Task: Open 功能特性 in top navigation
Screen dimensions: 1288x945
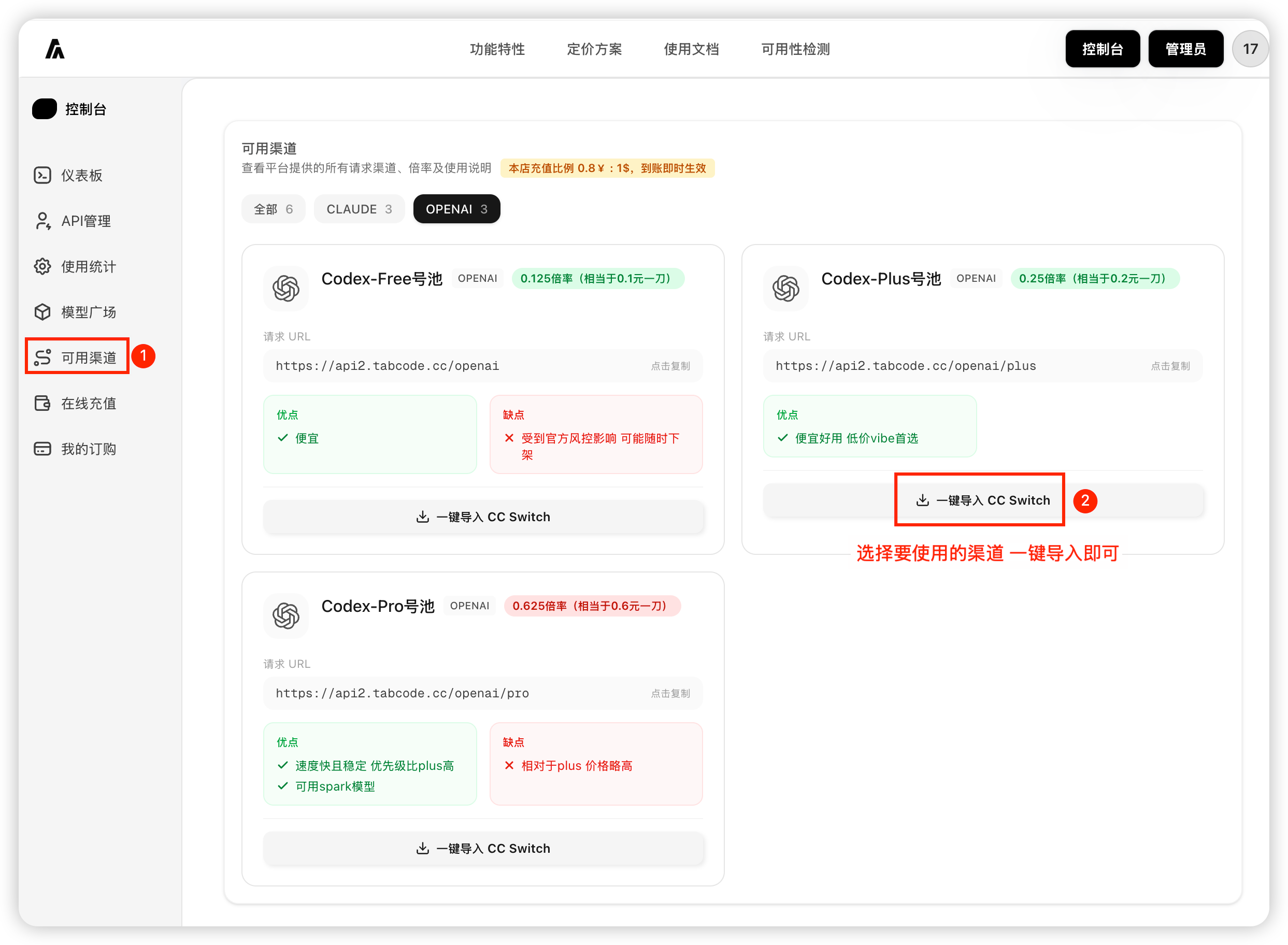Action: pos(497,49)
